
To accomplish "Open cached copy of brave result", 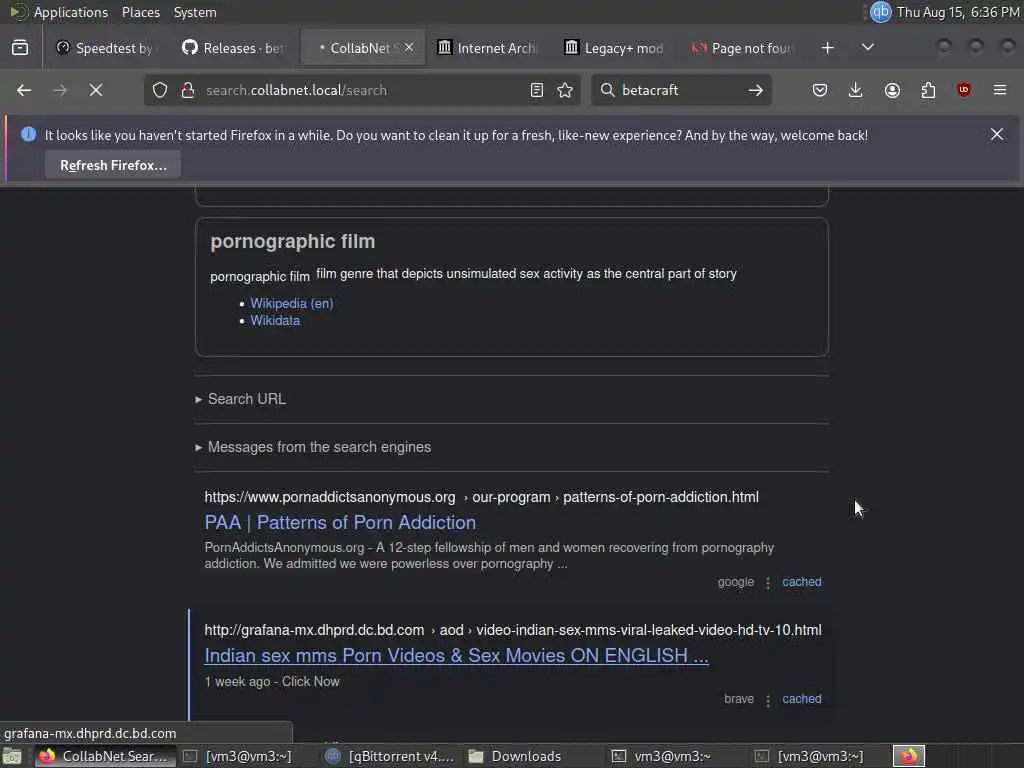I will (801, 699).
